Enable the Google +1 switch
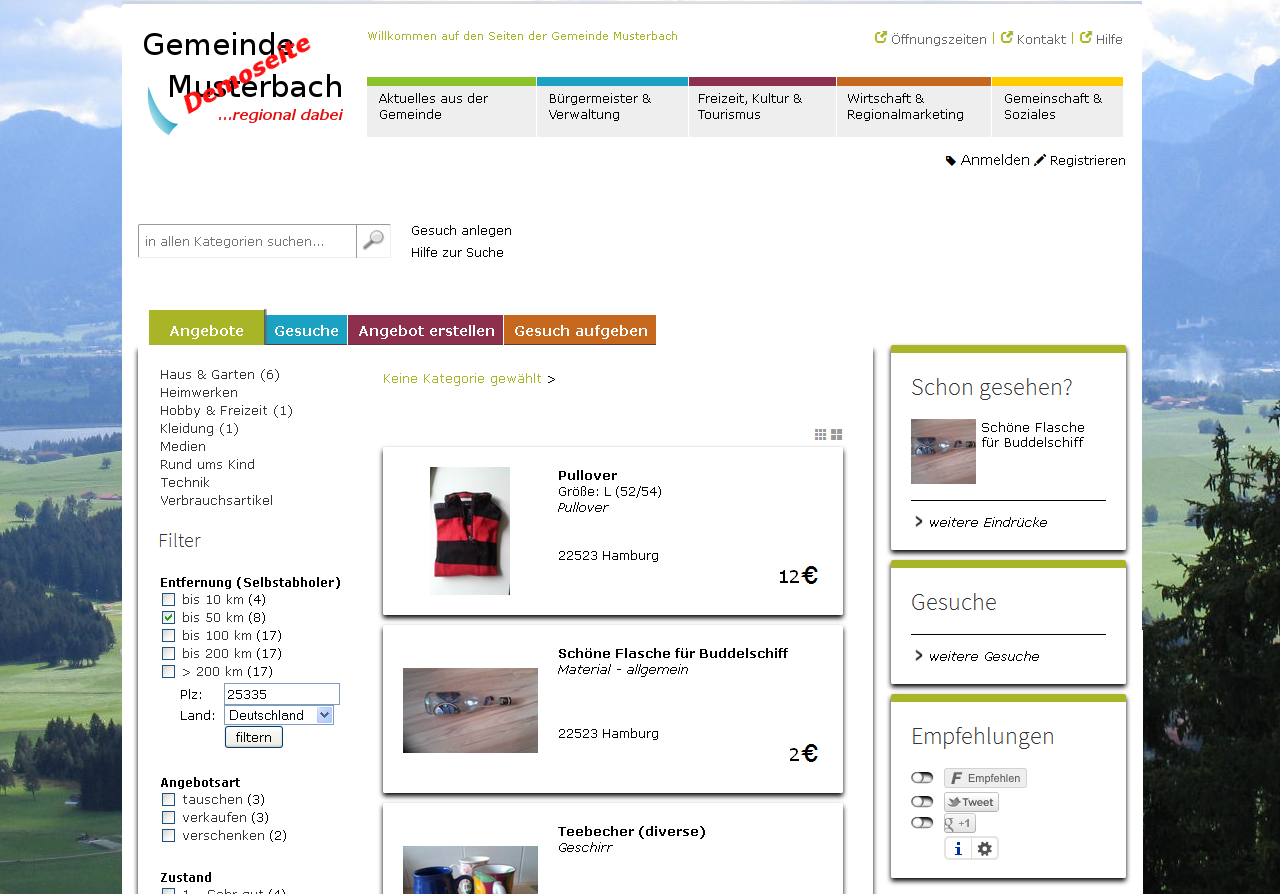Screen dimensions: 1280x894 point(922,823)
